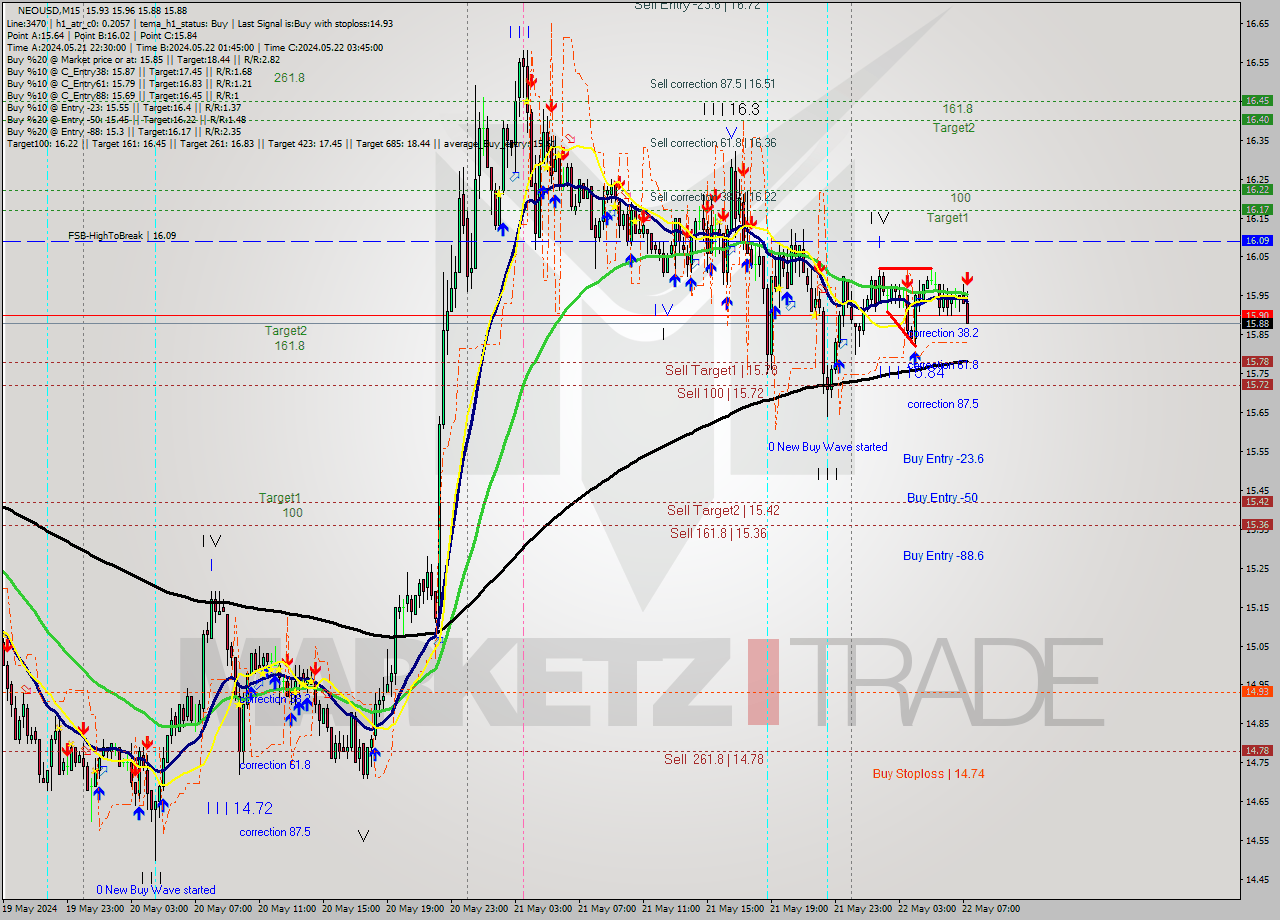The width and height of the screenshot is (1280, 920).
Task: Select the Target1 label near 16.17 level
Action: coord(947,217)
